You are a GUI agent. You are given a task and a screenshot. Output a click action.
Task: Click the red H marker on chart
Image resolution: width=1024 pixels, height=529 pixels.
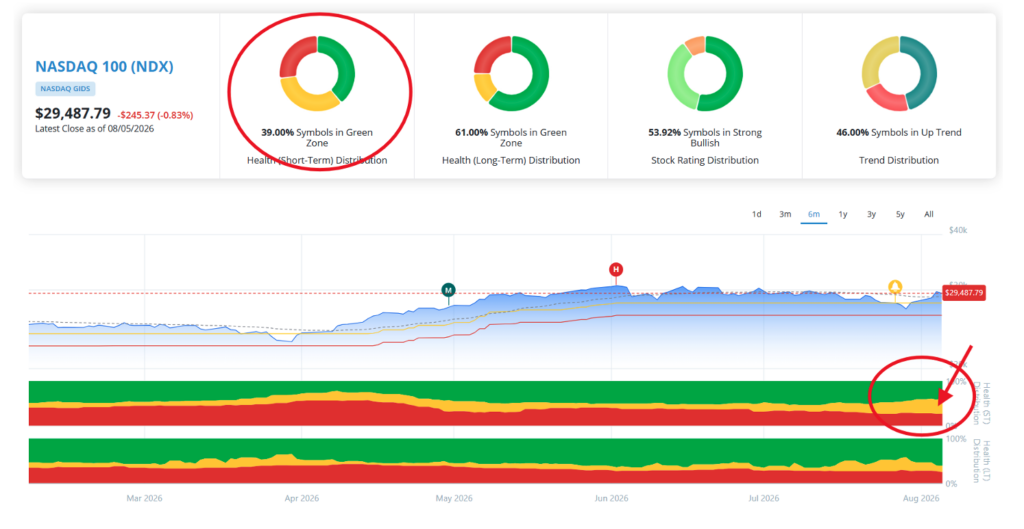point(616,269)
